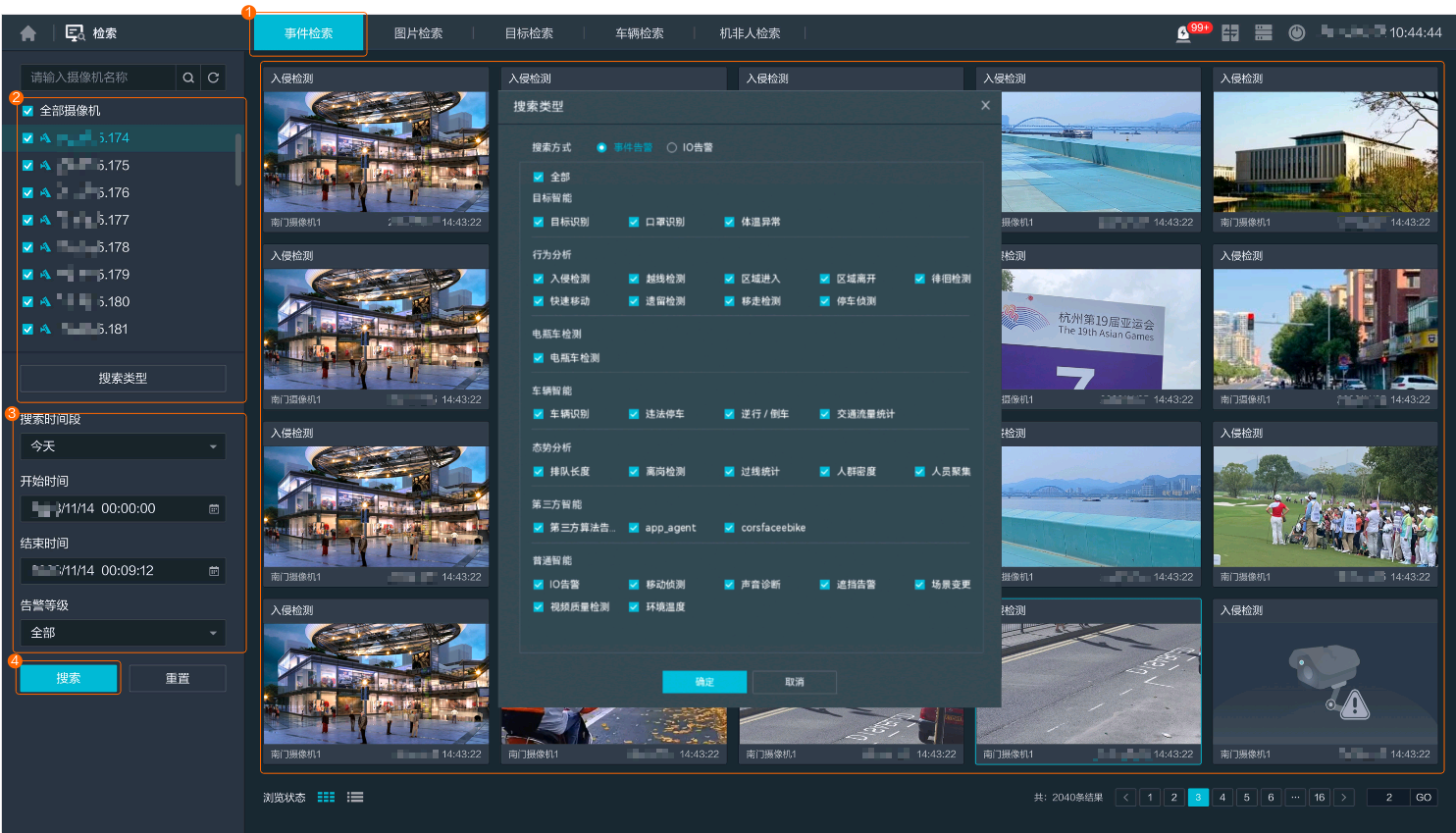The image size is (1456, 833).
Task: Expand the 今天 time range dropdown
Action: pyautogui.click(x=123, y=446)
